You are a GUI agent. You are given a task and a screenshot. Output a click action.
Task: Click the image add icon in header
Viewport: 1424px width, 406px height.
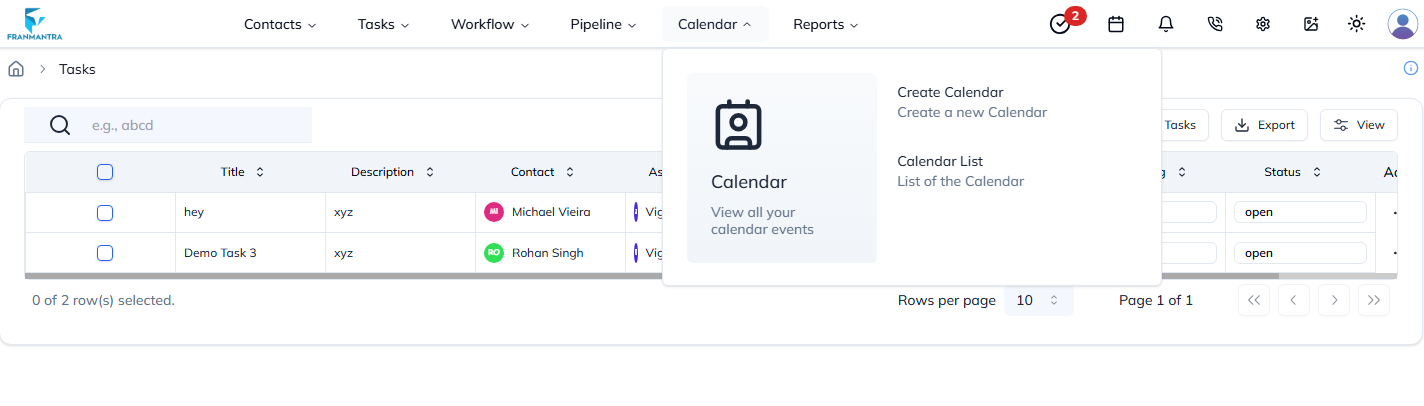click(x=1311, y=24)
